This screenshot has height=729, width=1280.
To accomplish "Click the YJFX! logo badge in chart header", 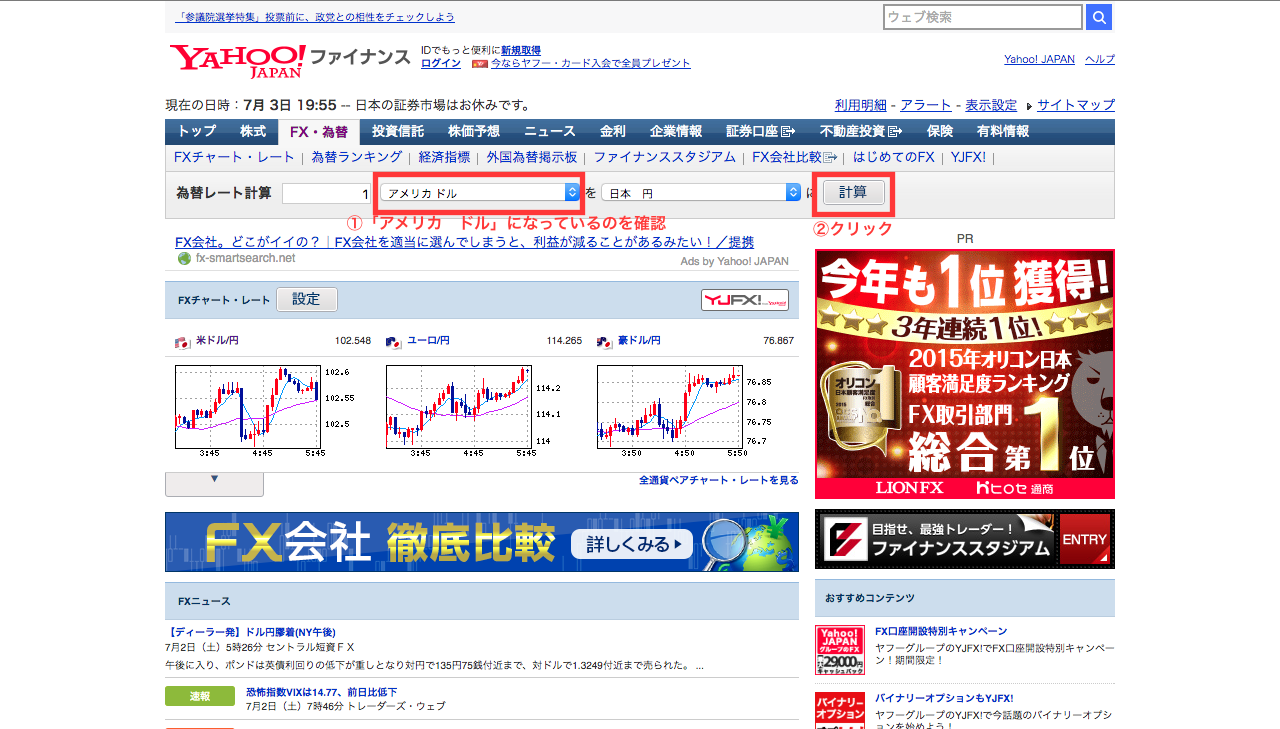I will click(745, 300).
